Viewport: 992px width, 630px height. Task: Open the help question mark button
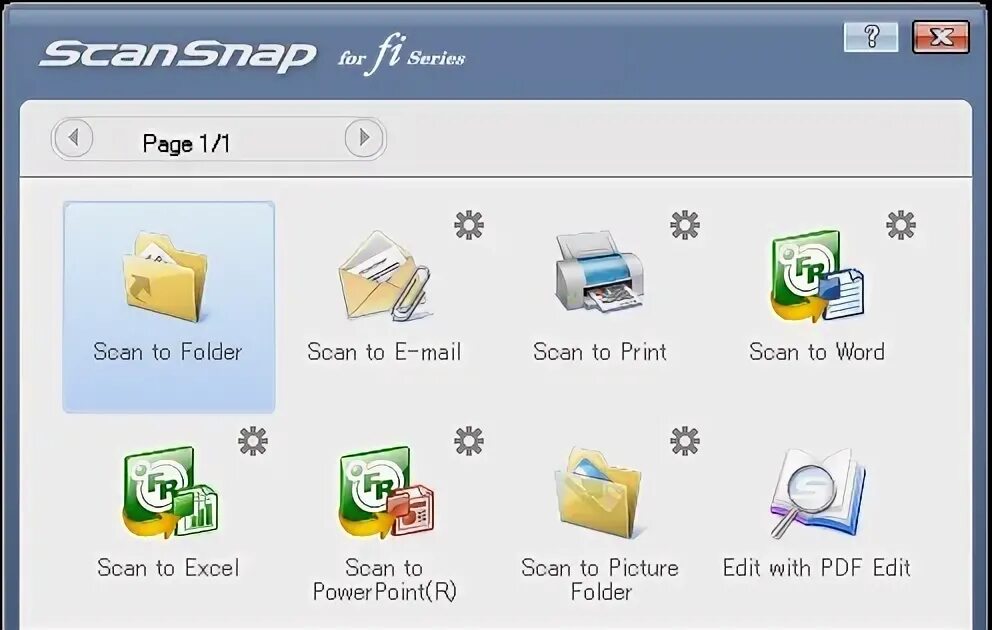tap(871, 37)
